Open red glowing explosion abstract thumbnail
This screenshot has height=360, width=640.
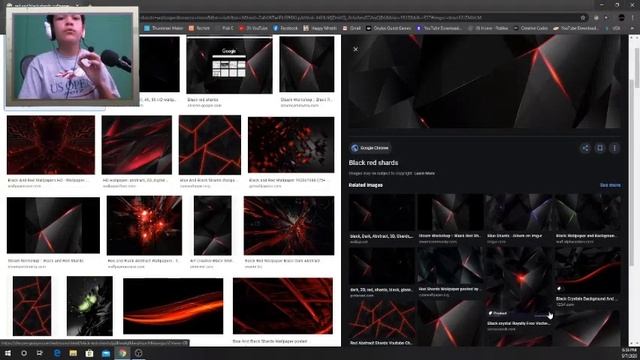tap(144, 225)
